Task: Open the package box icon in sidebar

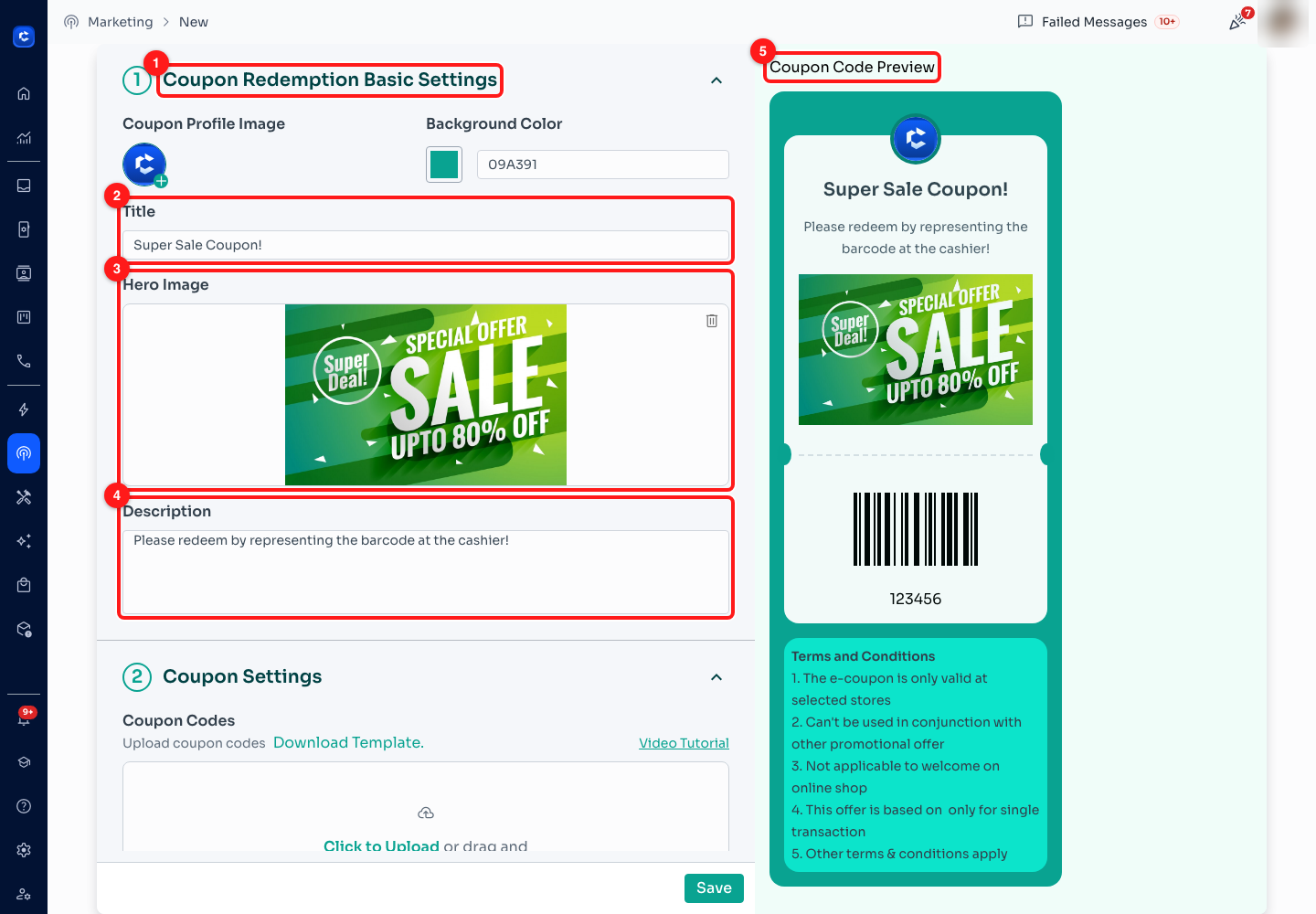Action: coord(24,630)
